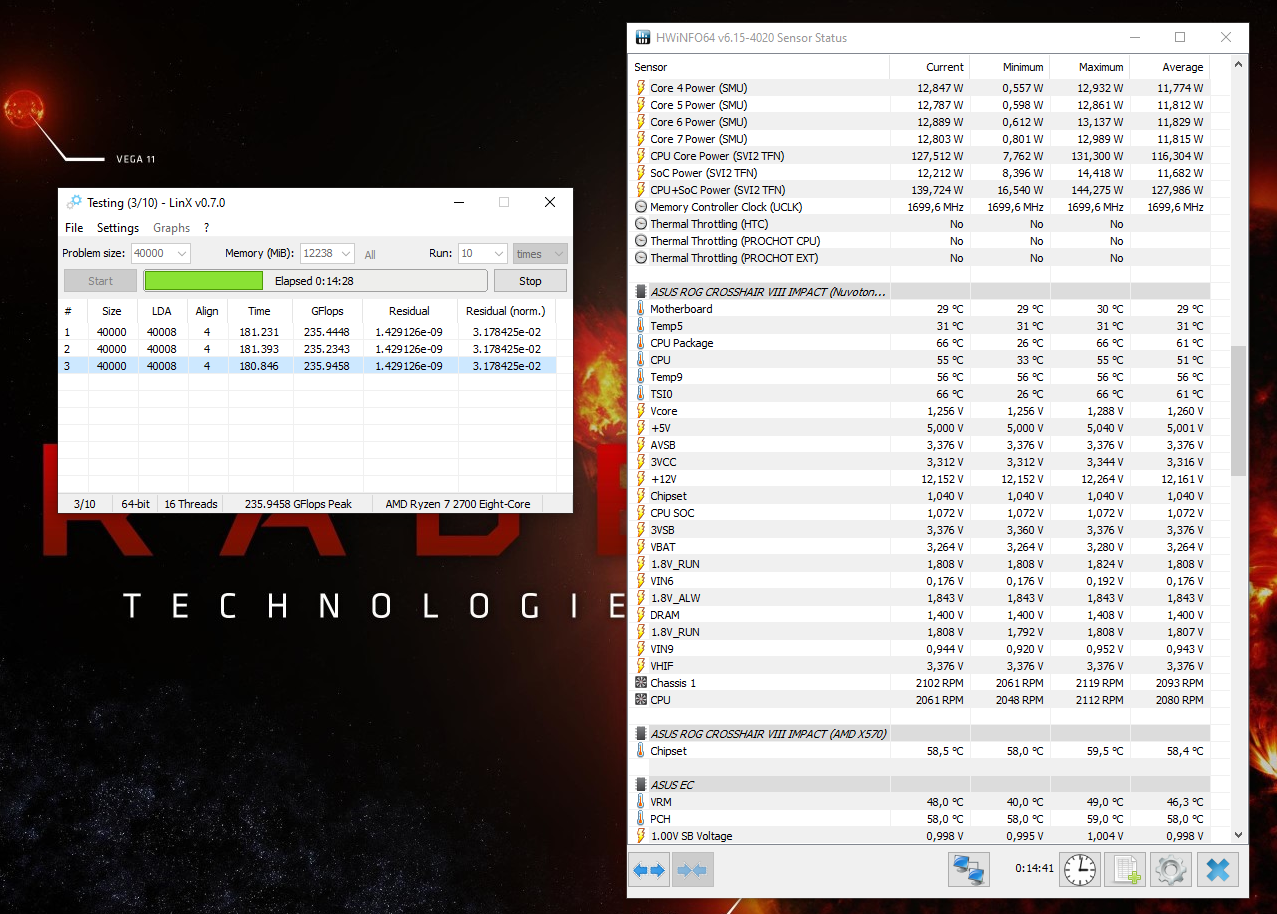Select the CPU Core Power (SVI2 TFN) row
This screenshot has height=914, width=1277.
click(919, 156)
